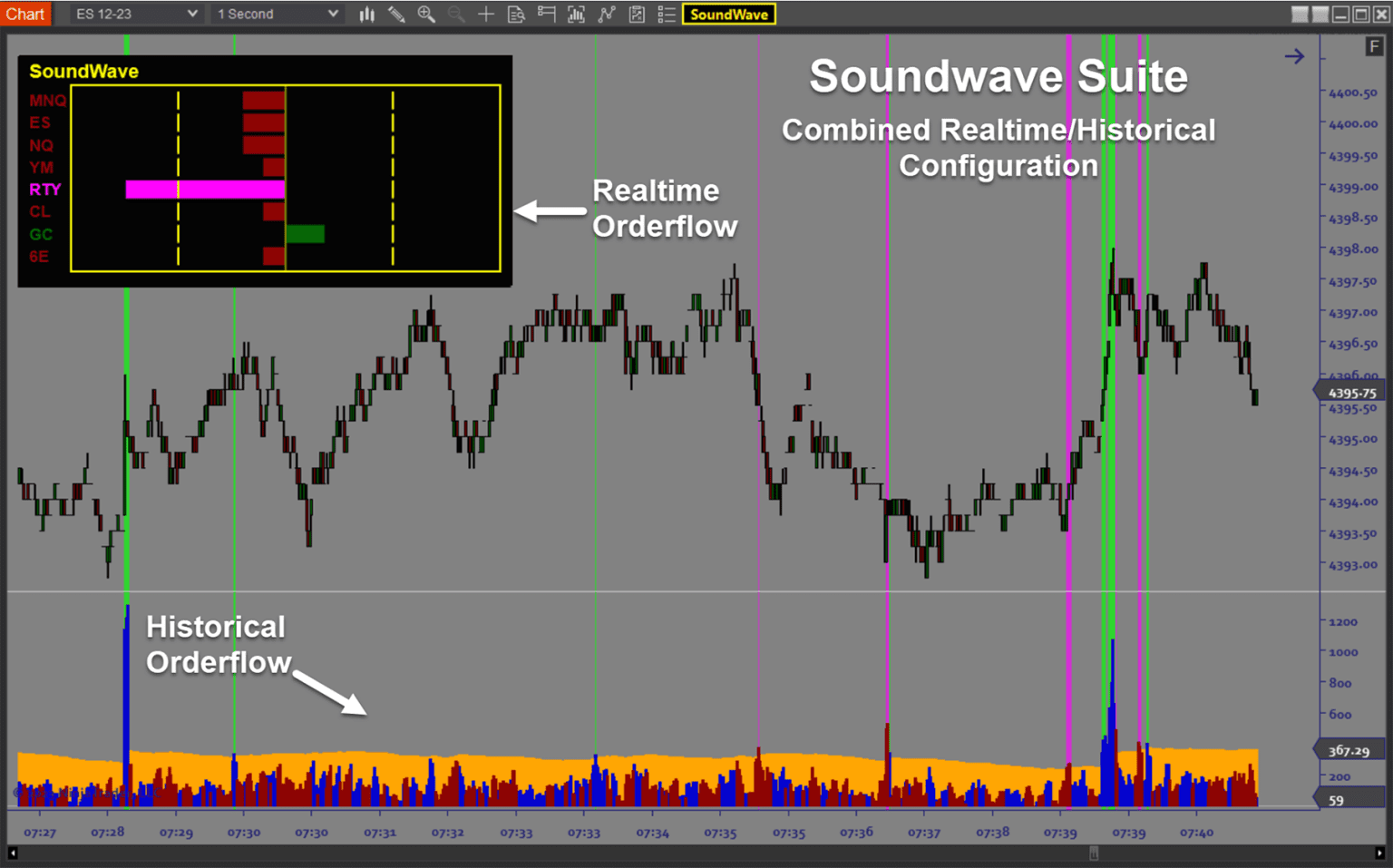The height and width of the screenshot is (868, 1393).
Task: Select the trendline drawing tool
Action: click(606, 14)
